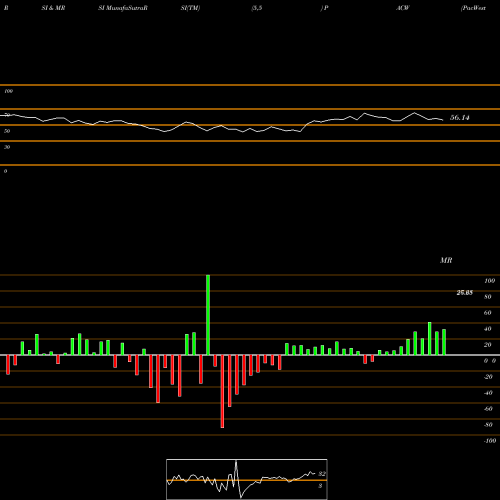Click the MR axis label -100

point(490,441)
